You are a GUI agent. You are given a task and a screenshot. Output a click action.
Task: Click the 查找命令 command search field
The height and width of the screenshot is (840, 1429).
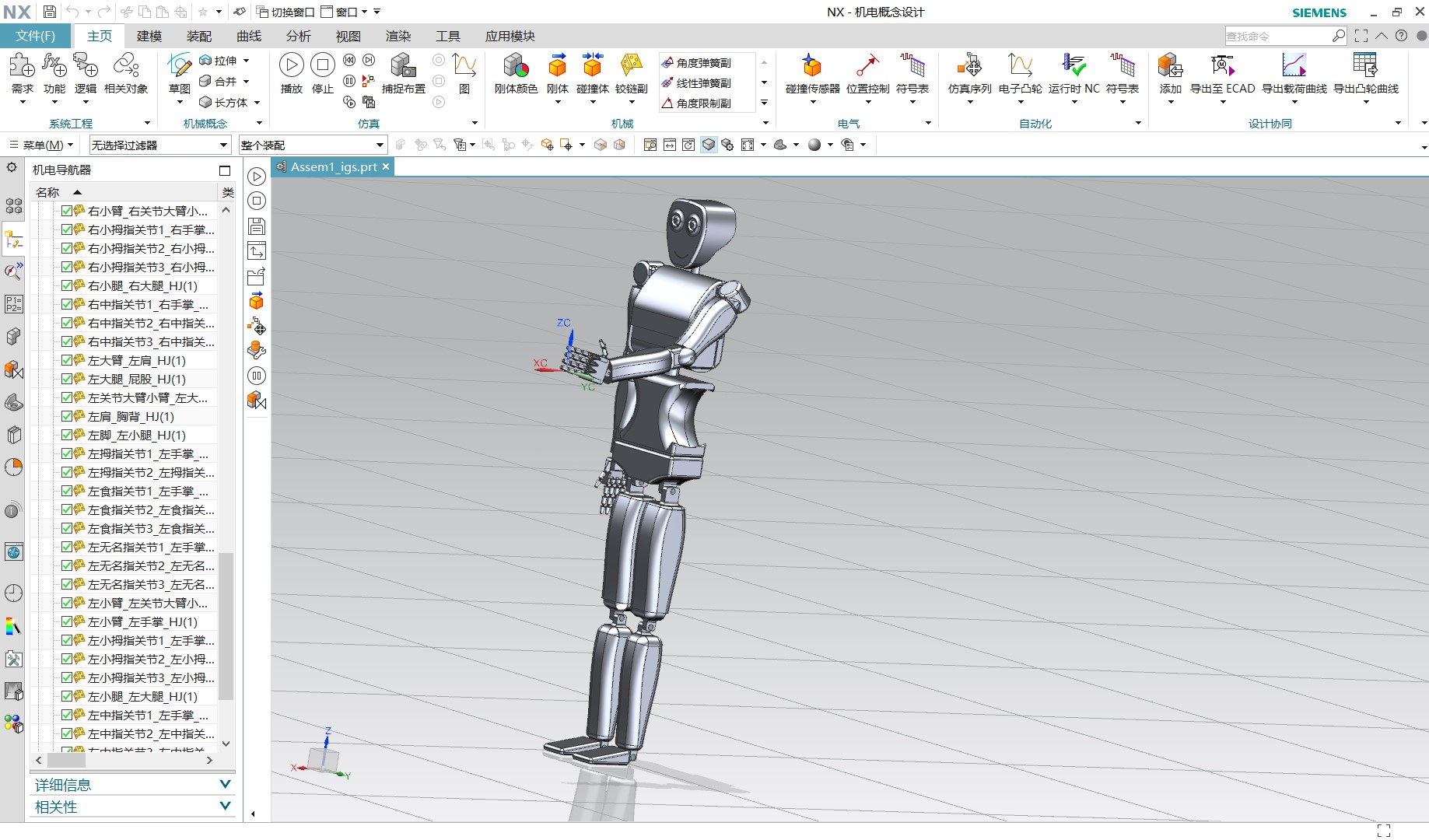(1278, 36)
